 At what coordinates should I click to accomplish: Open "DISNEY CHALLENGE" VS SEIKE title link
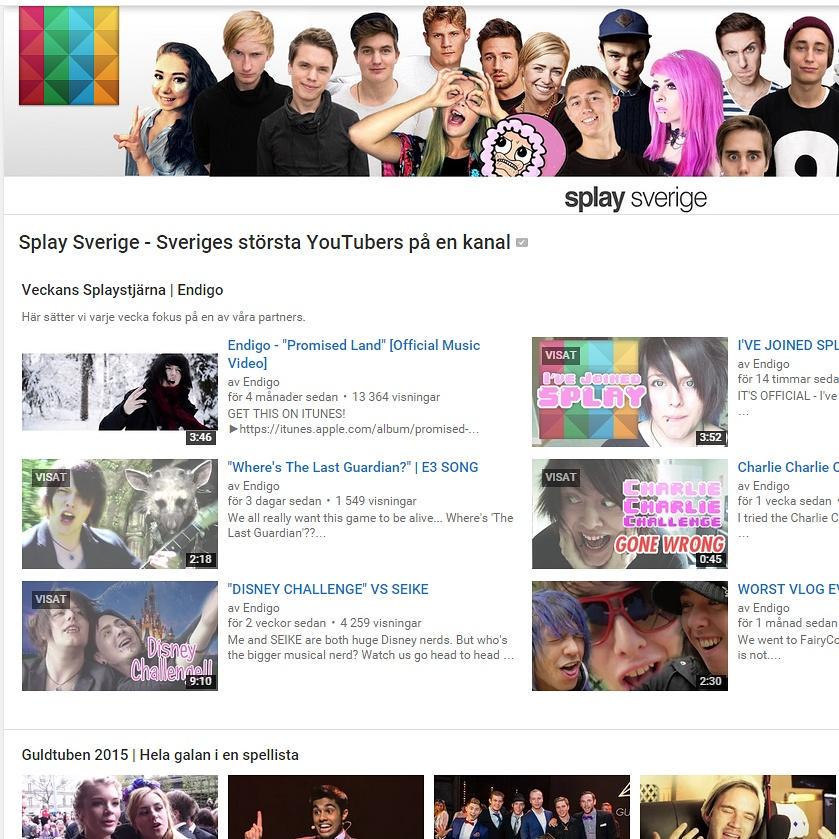coord(328,589)
